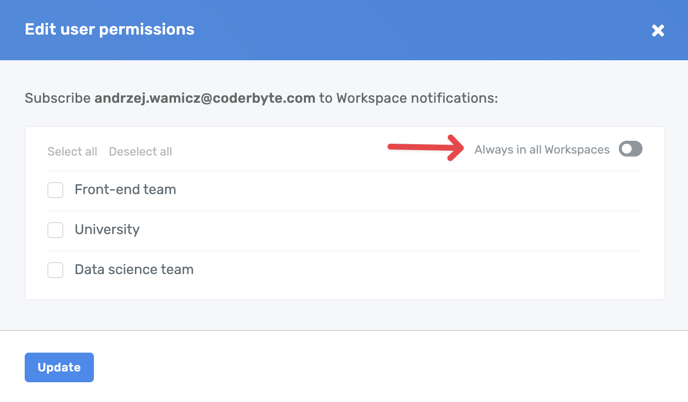This screenshot has height=402, width=688.
Task: Tick the University workspace checkbox
Action: [55, 230]
